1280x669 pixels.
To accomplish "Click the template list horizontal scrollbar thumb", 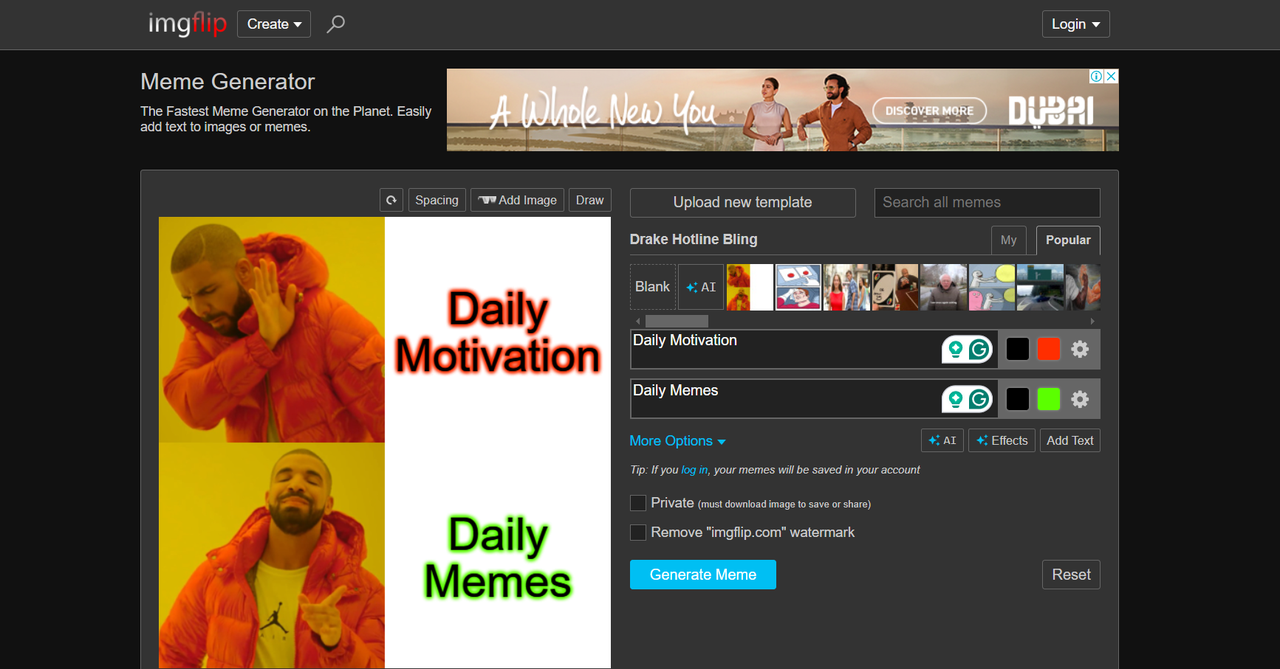I will point(676,321).
